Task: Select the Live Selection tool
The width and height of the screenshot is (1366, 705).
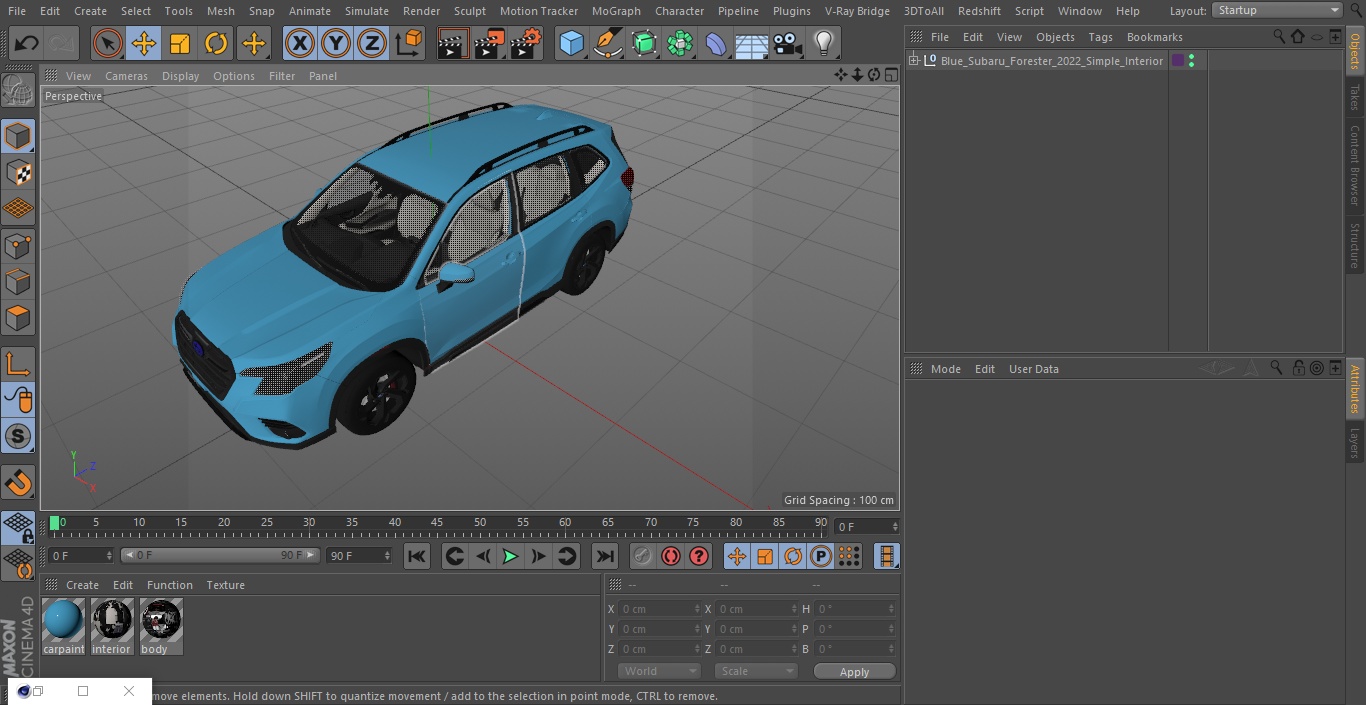Action: click(108, 43)
